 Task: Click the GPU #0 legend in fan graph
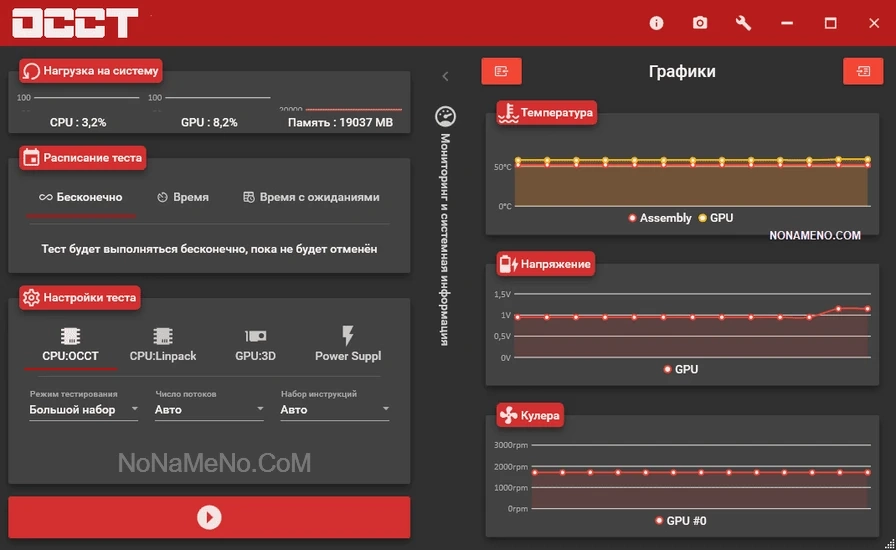pos(680,521)
